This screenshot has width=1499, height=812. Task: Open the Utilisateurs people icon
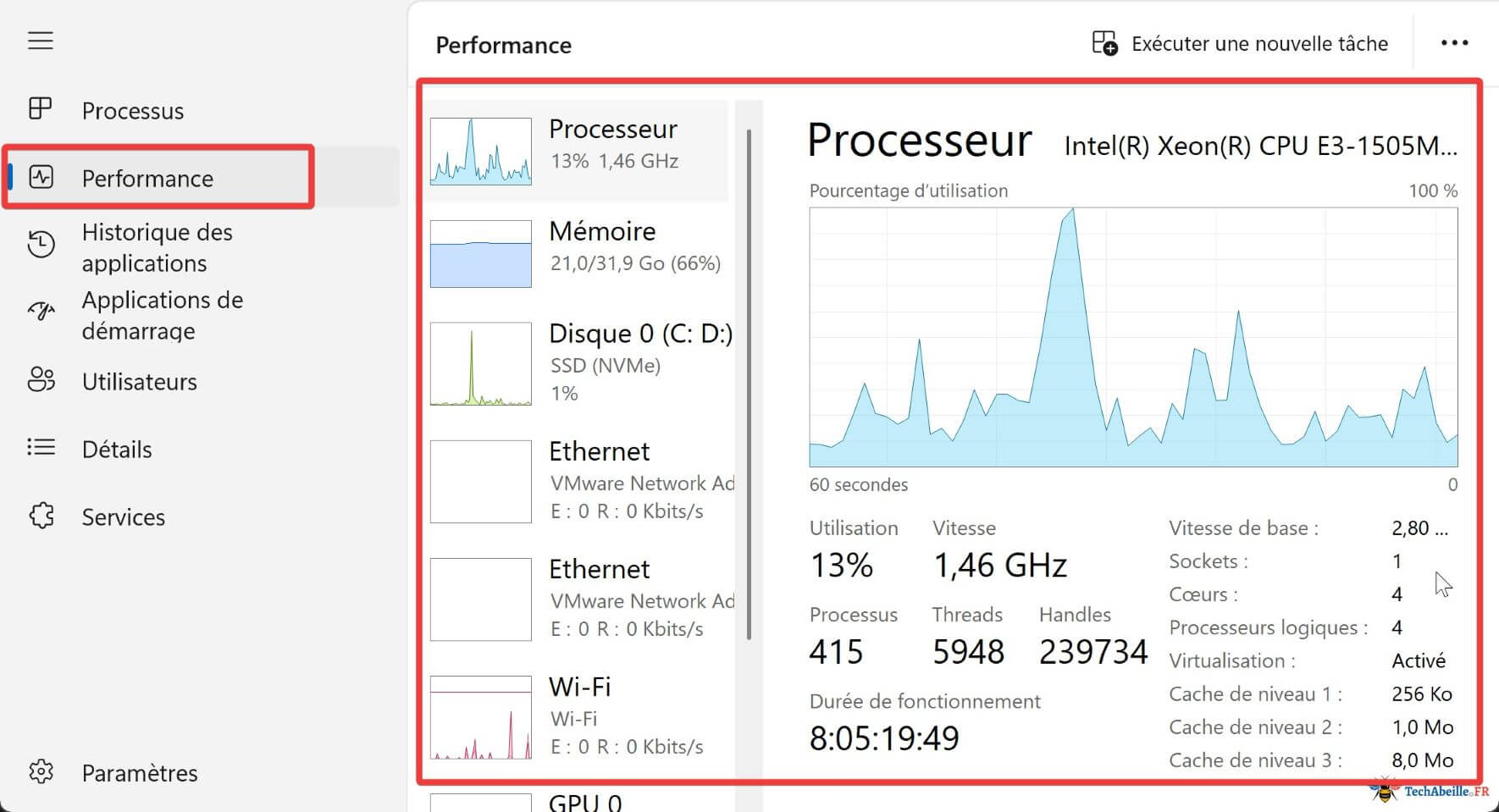coord(41,379)
